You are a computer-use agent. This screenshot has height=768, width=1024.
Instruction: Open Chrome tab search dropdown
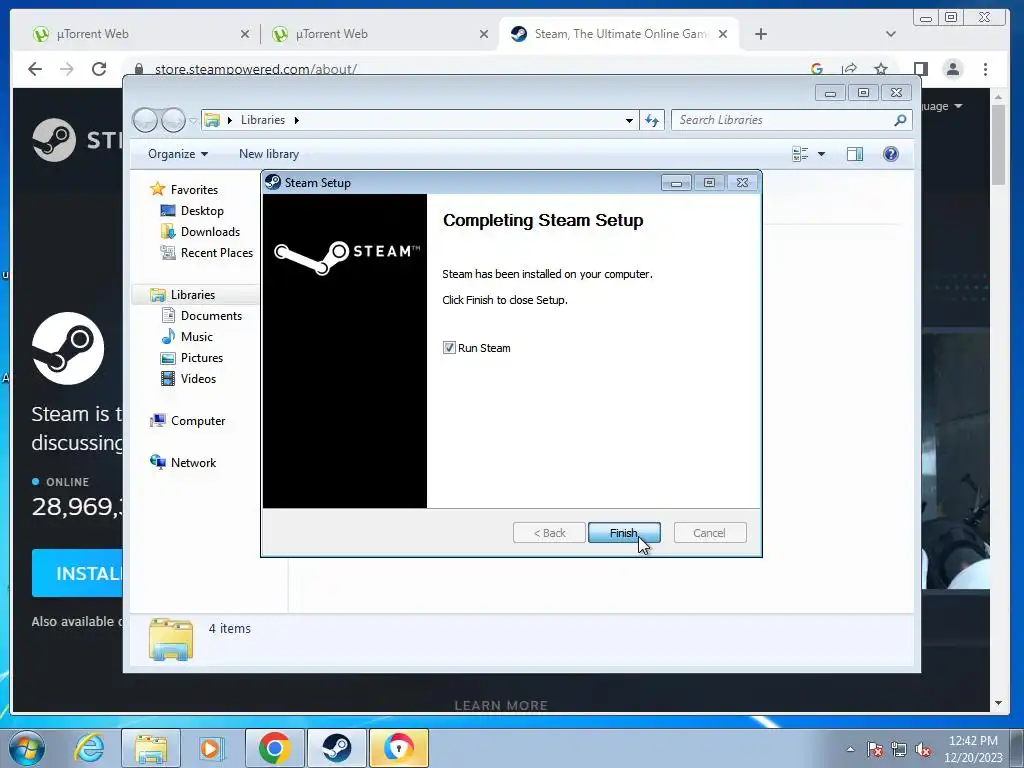pos(891,34)
